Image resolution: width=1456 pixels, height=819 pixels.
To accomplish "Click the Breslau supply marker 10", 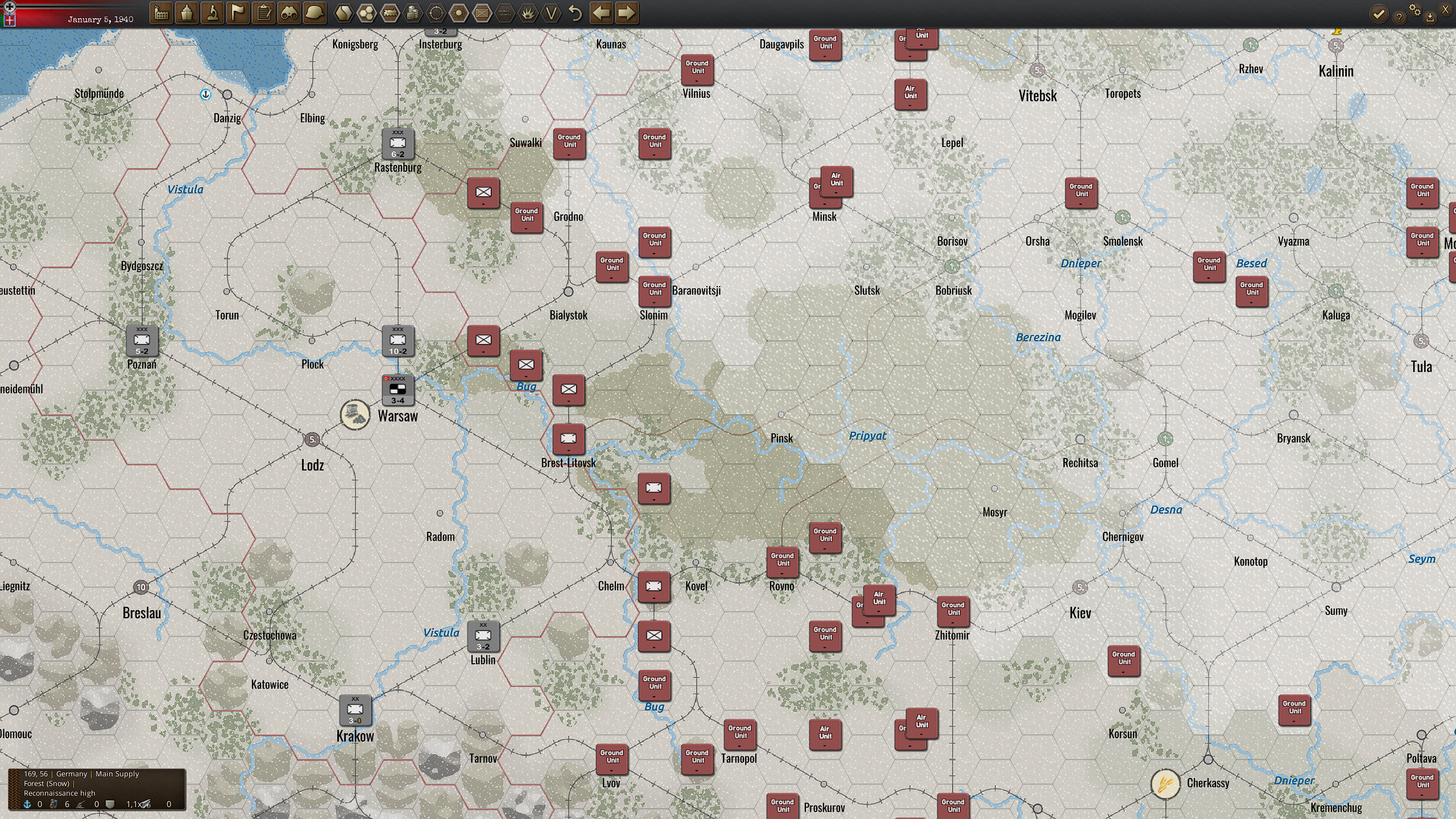I will (141, 587).
